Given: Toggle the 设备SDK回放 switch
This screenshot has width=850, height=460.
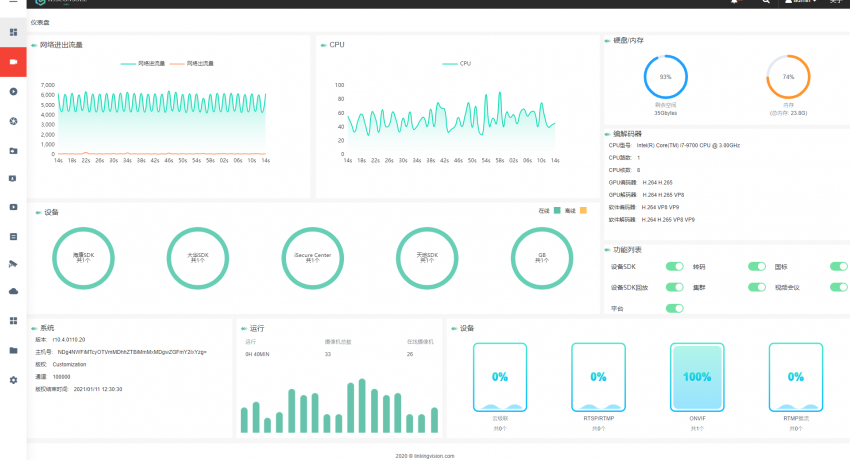Looking at the screenshot, I should (674, 287).
